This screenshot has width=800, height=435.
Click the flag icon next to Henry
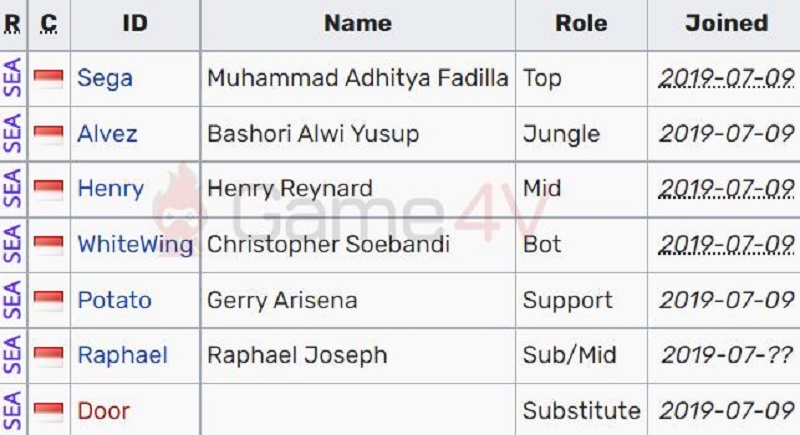click(x=48, y=189)
